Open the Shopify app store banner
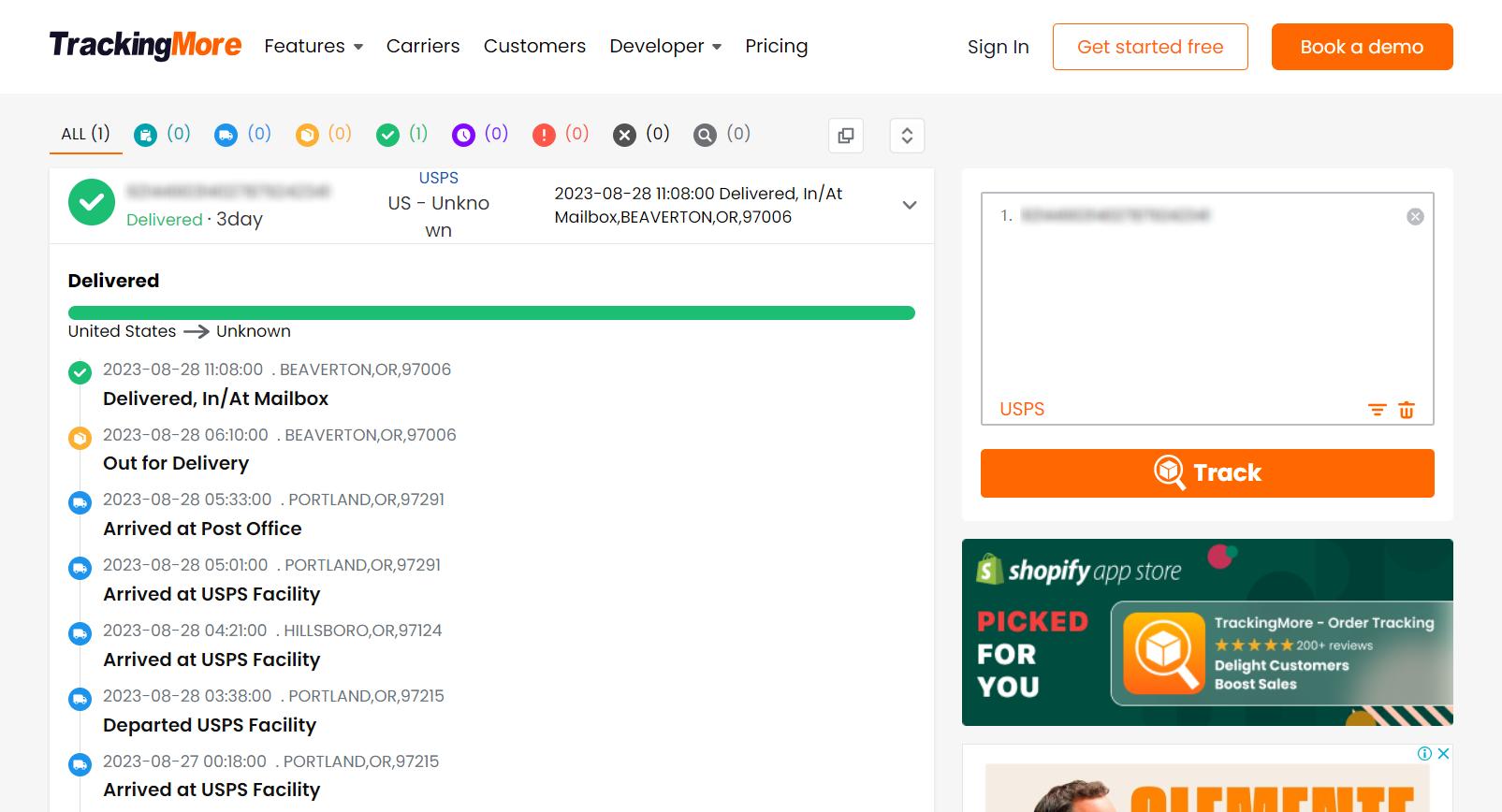The image size is (1502, 812). coord(1207,632)
